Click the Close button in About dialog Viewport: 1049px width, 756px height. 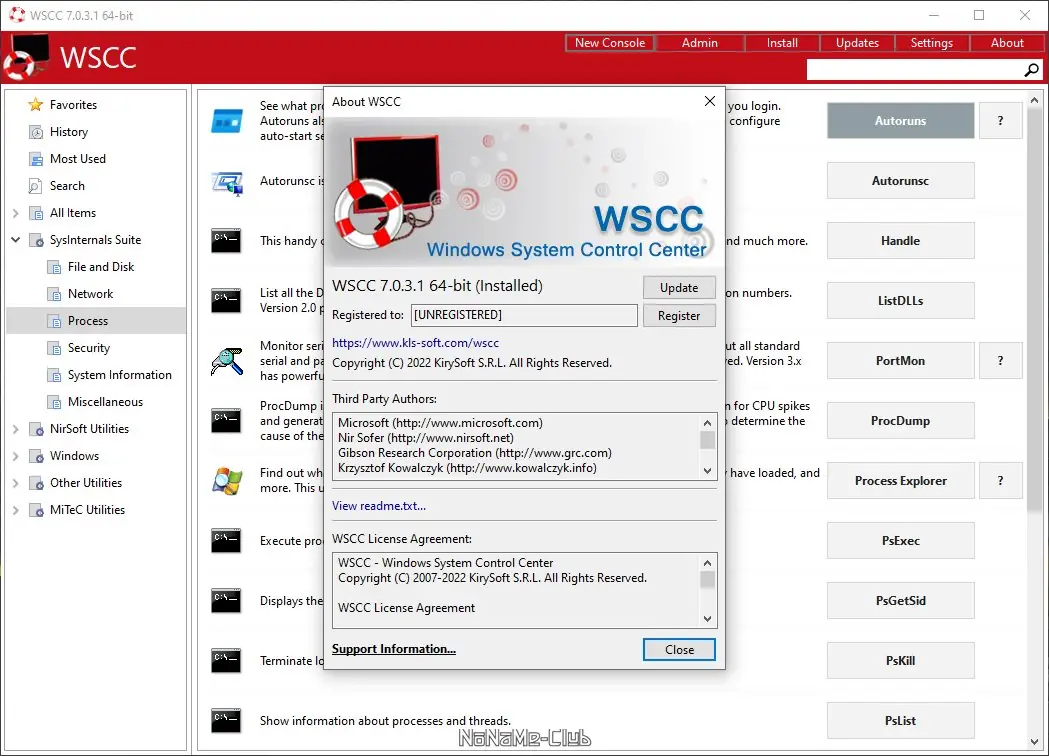click(679, 650)
